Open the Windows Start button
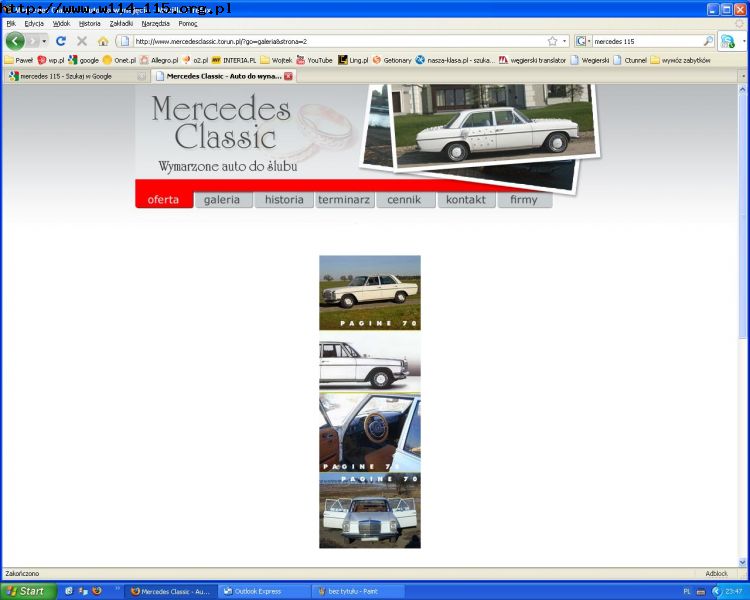Screen dimensions: 750x600 (29, 591)
